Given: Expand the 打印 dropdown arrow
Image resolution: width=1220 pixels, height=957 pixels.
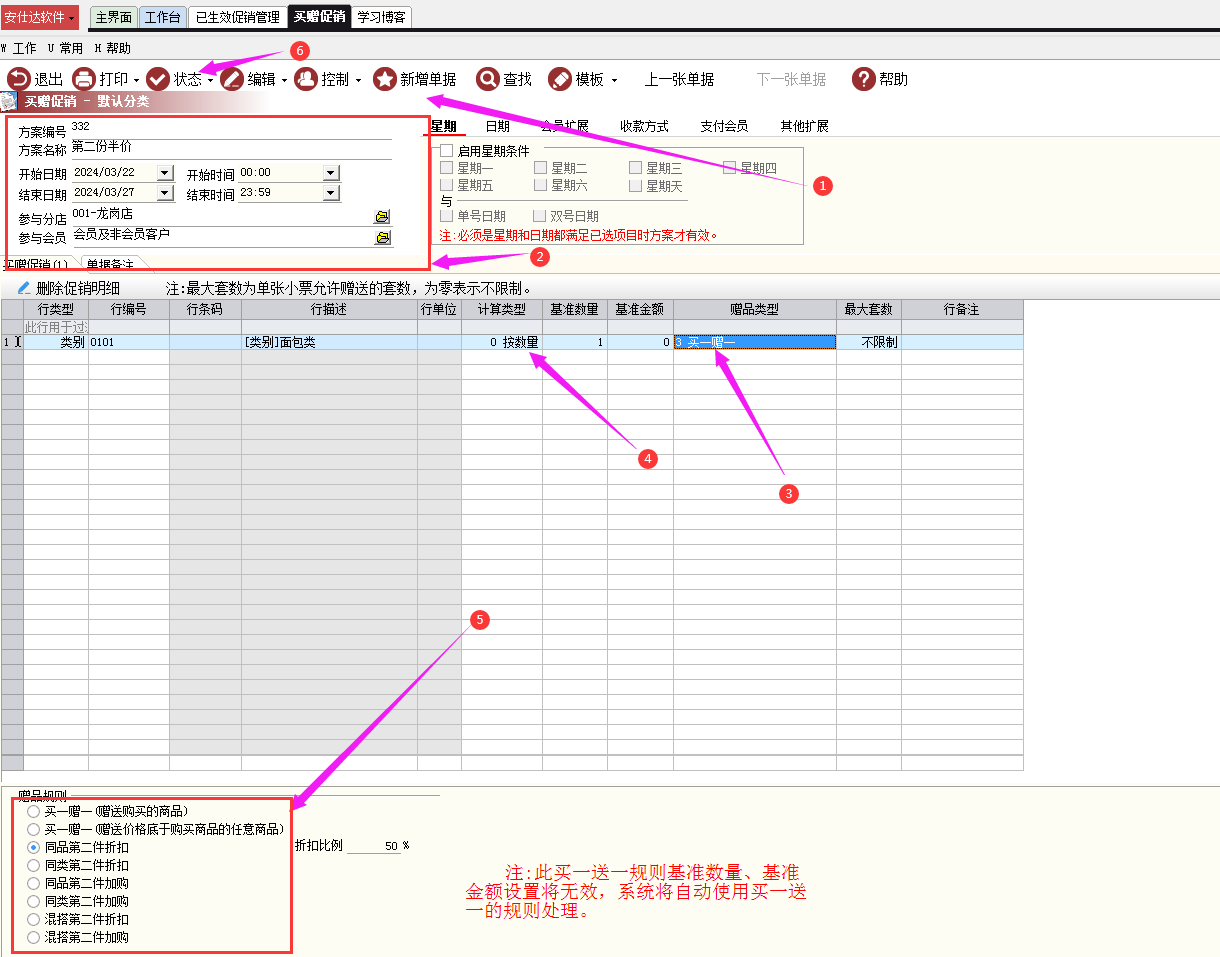Looking at the screenshot, I should coord(136,80).
